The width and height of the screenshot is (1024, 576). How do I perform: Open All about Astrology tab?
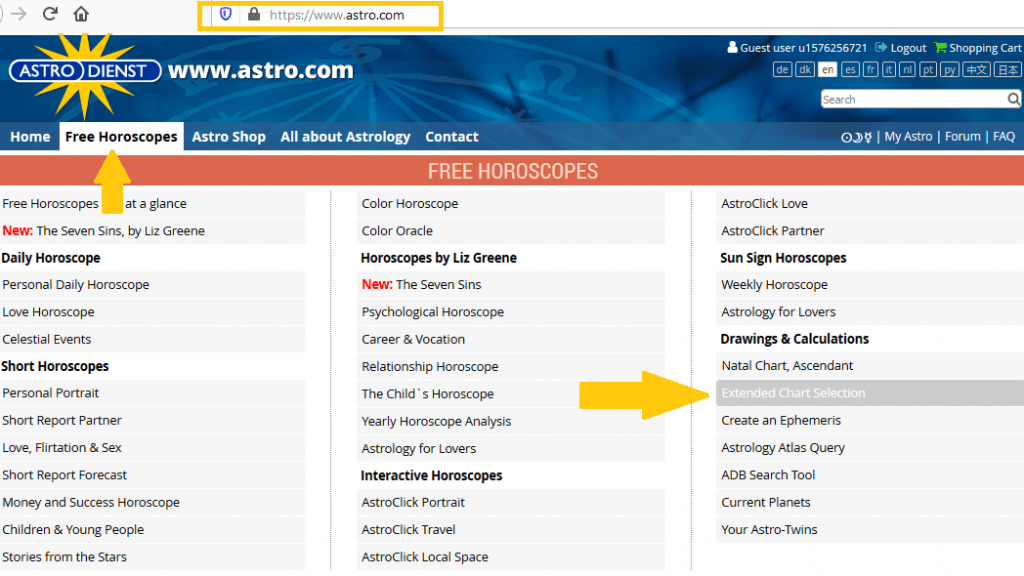point(345,136)
